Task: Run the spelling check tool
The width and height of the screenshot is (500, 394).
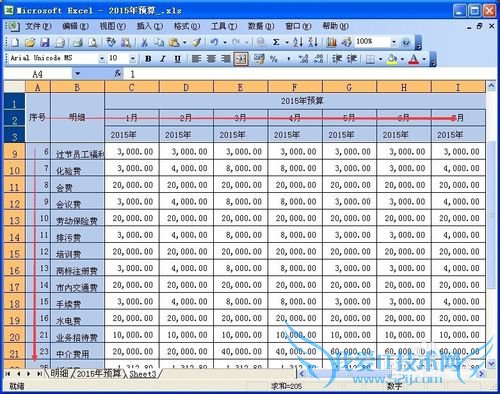Action: [111, 42]
